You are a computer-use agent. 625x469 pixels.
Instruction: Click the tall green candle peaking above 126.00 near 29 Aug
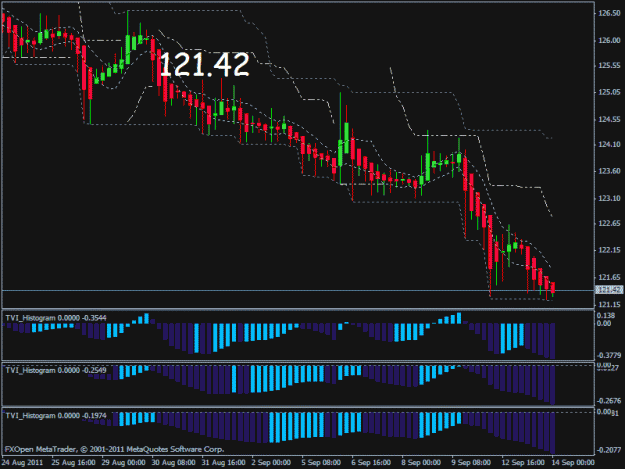click(128, 49)
